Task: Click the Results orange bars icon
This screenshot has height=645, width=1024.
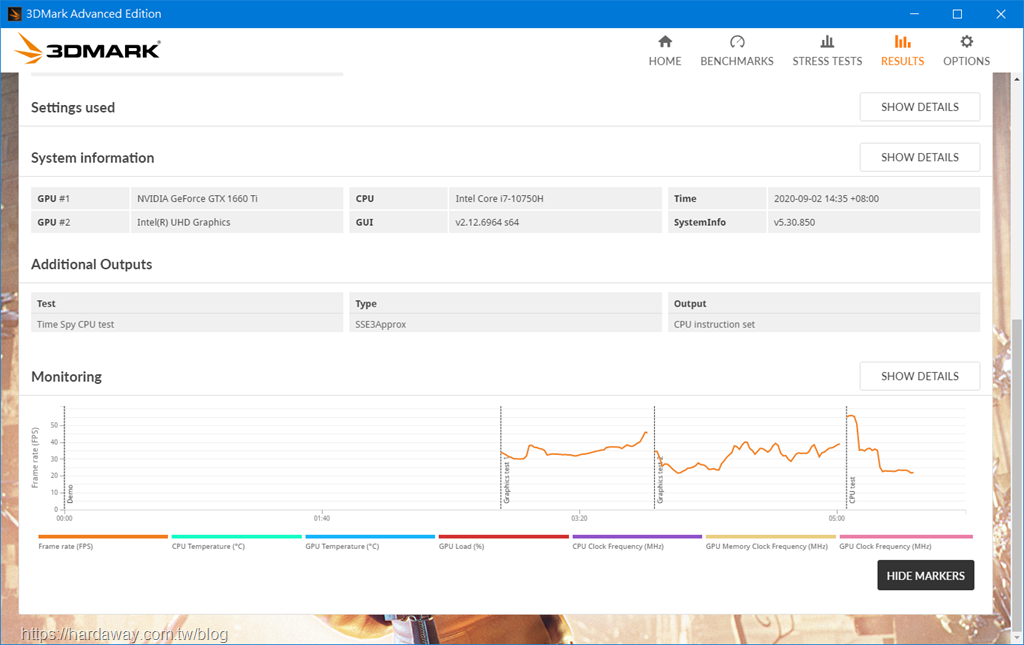Action: (903, 42)
